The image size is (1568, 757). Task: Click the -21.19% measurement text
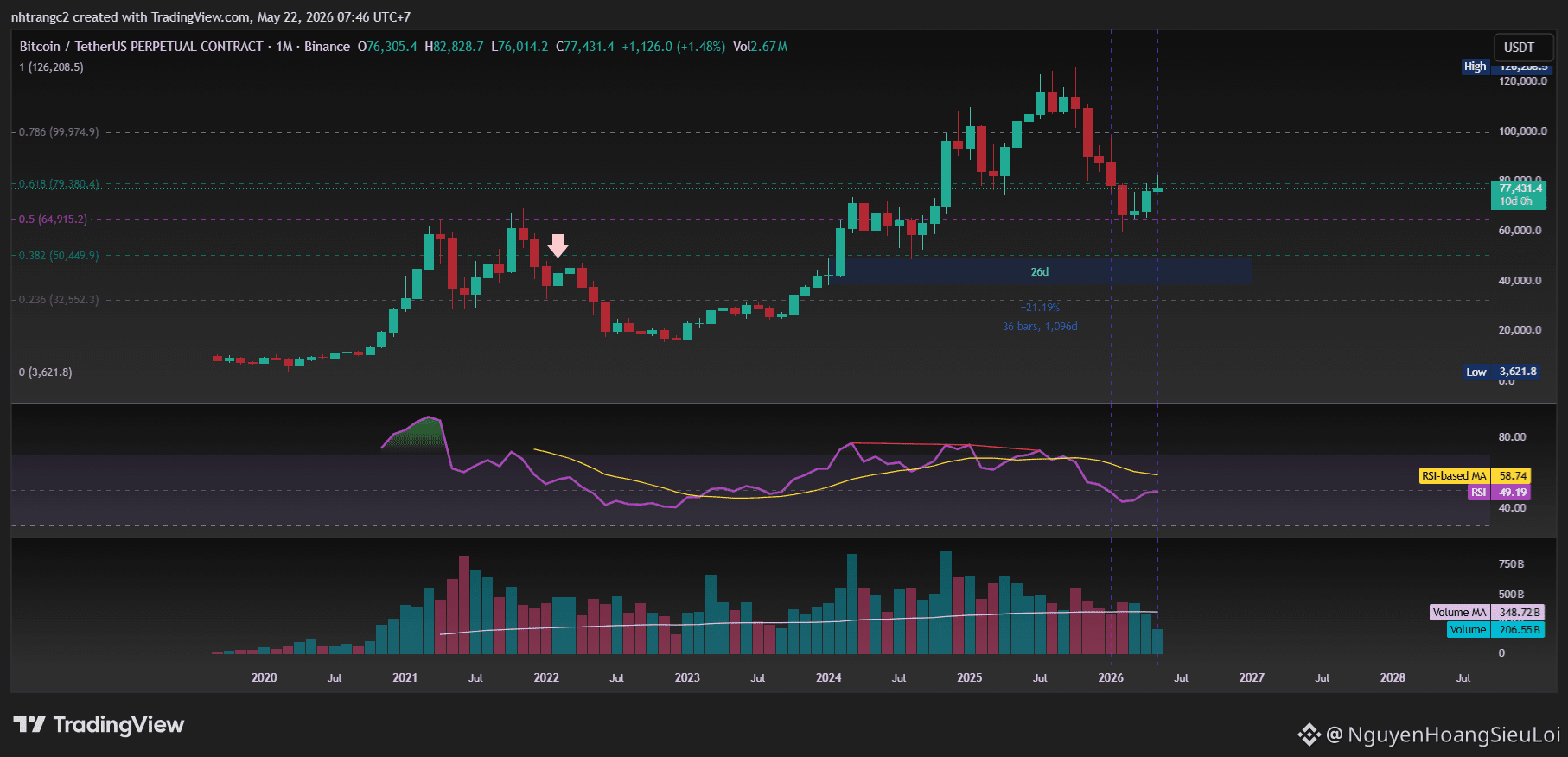click(x=1040, y=308)
